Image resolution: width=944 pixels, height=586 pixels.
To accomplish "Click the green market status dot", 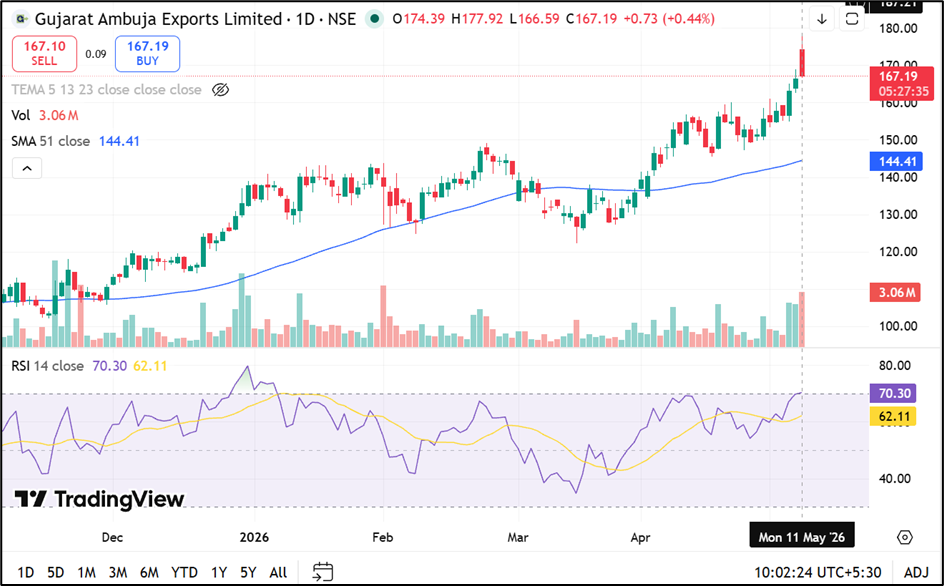I will (374, 19).
